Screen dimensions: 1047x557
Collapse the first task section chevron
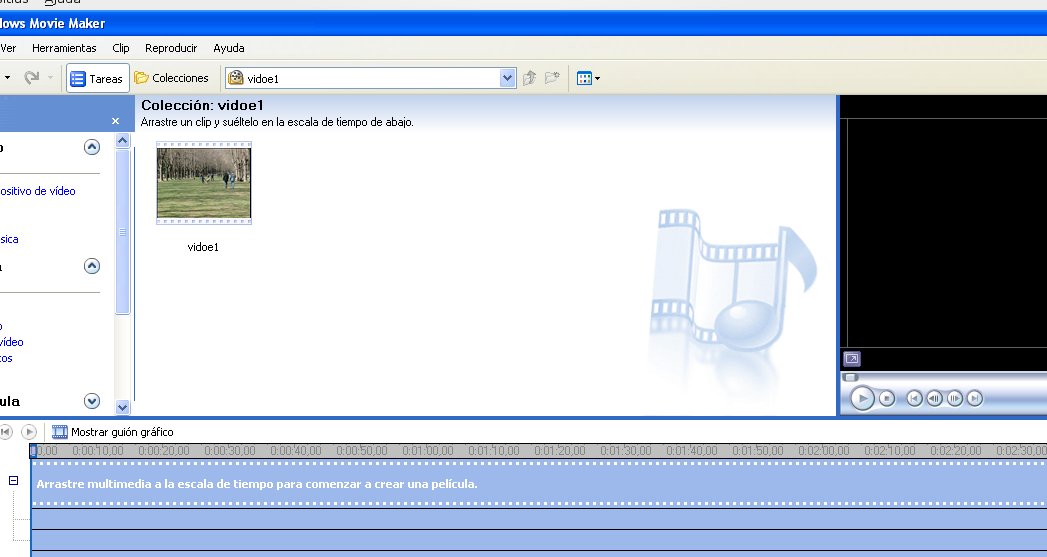click(92, 147)
